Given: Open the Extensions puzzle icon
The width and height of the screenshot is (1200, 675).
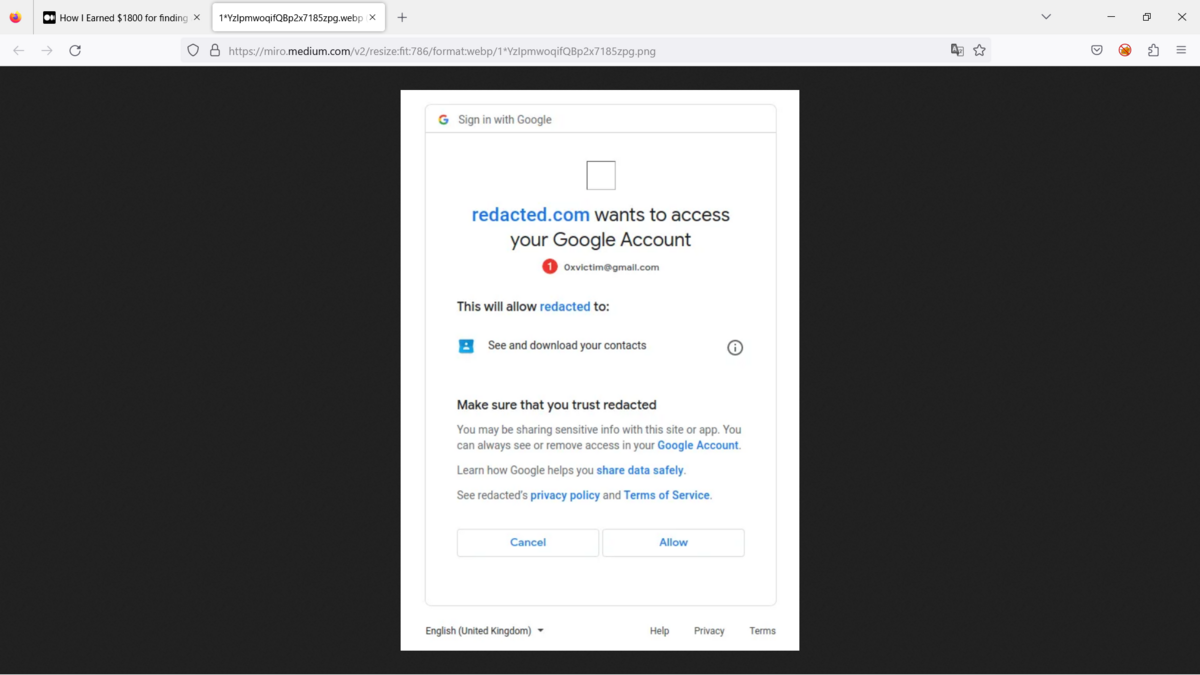Looking at the screenshot, I should (x=1153, y=50).
